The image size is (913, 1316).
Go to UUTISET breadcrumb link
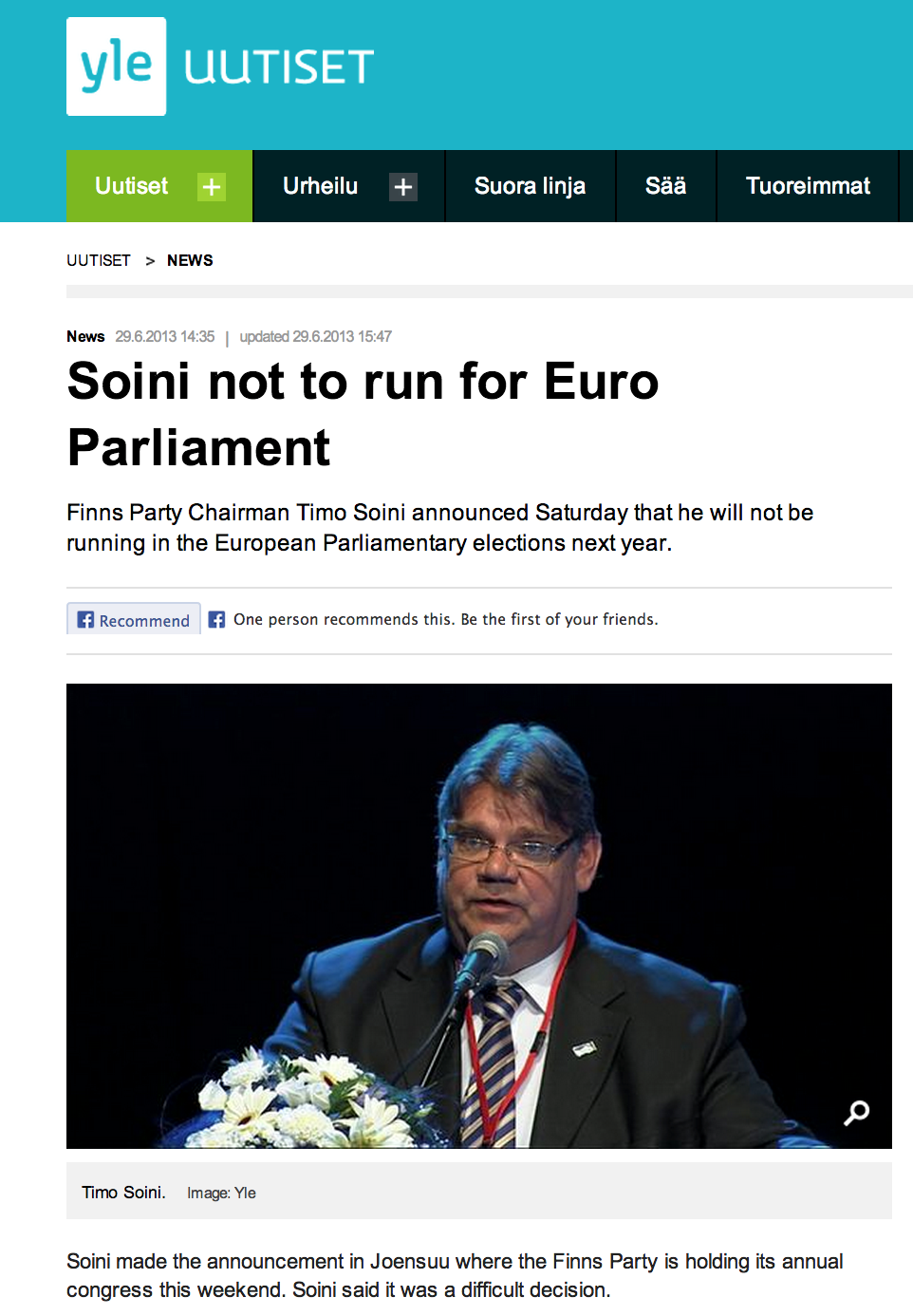pyautogui.click(x=99, y=260)
